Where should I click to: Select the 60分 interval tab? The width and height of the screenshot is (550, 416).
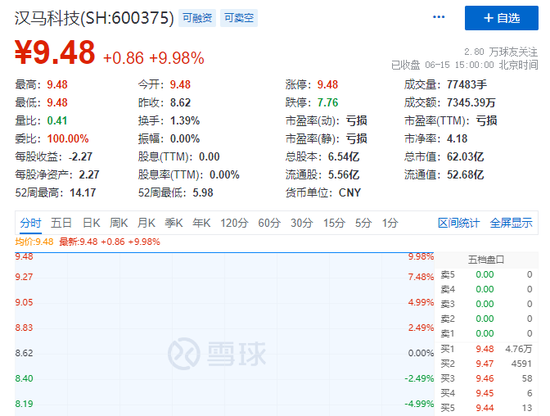tap(269, 223)
